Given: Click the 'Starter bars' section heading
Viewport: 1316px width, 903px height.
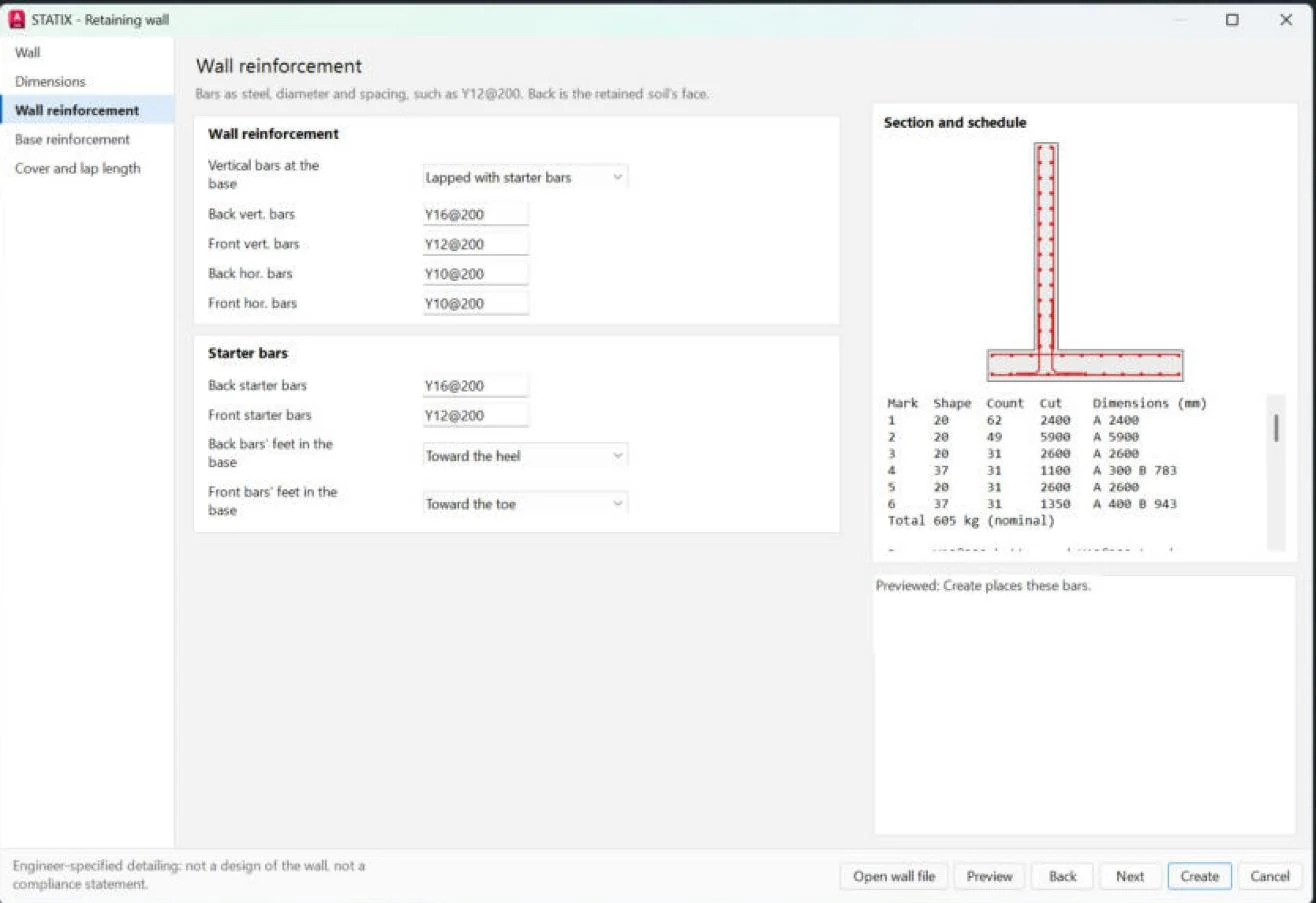Looking at the screenshot, I should [248, 353].
